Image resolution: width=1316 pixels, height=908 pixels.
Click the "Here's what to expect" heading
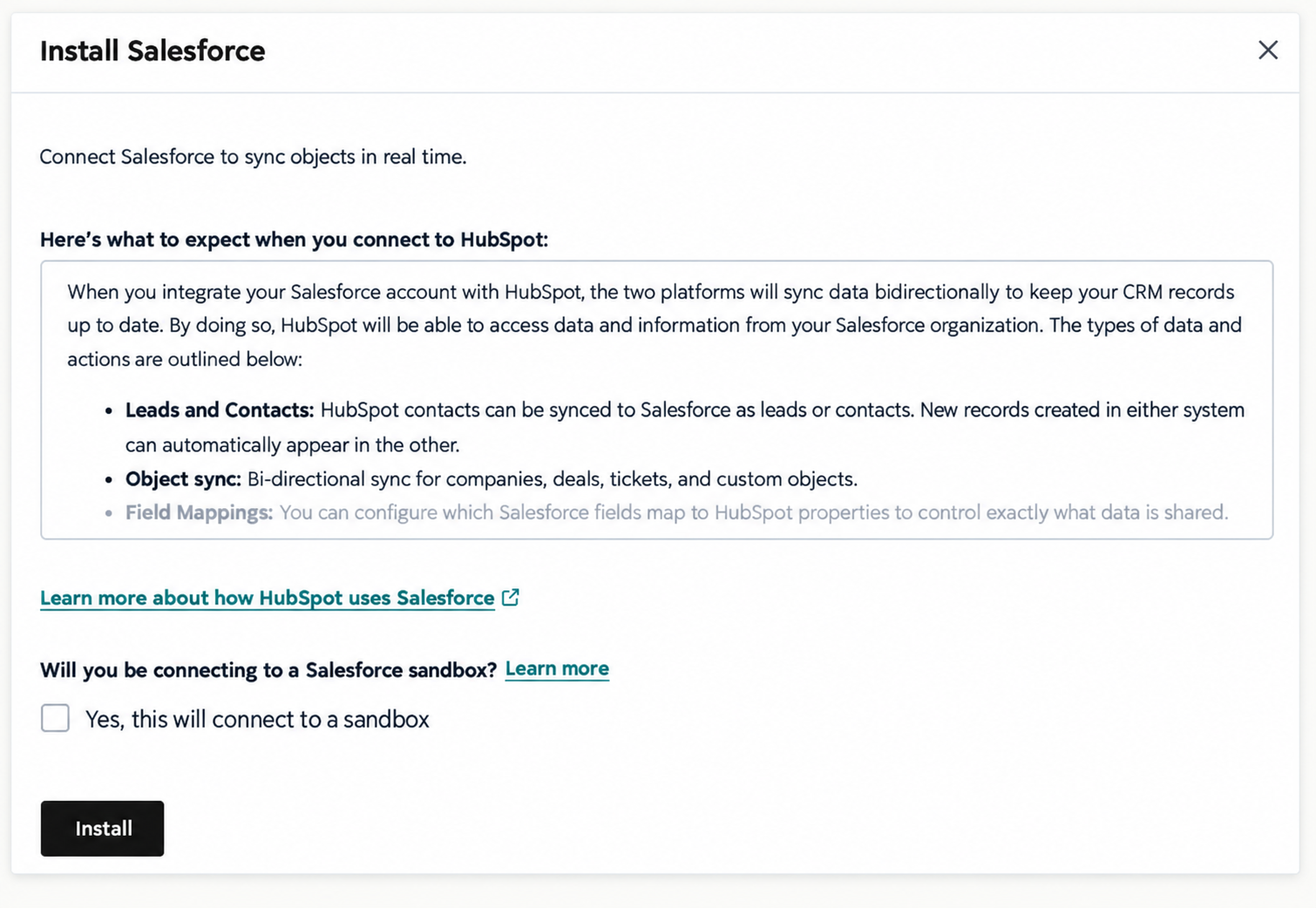(294, 240)
